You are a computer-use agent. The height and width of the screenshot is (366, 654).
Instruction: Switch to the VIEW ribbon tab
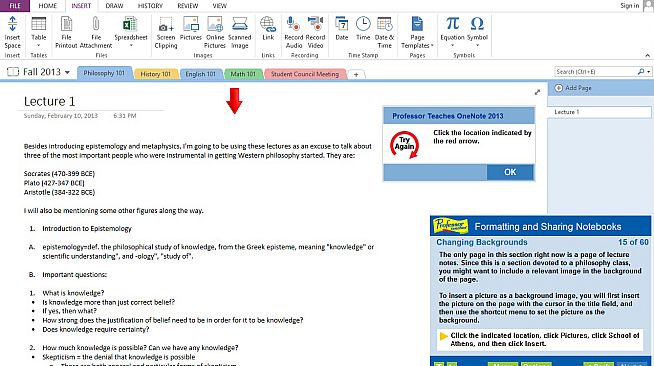(x=219, y=6)
